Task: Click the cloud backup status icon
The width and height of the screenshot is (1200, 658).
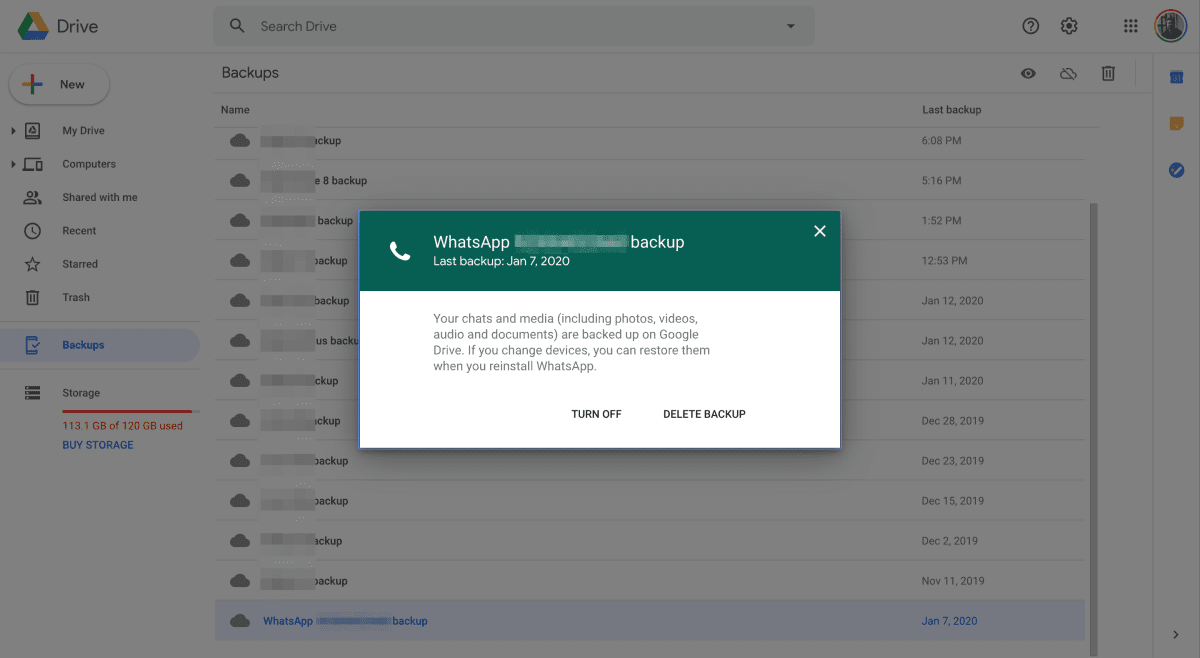Action: point(1068,73)
